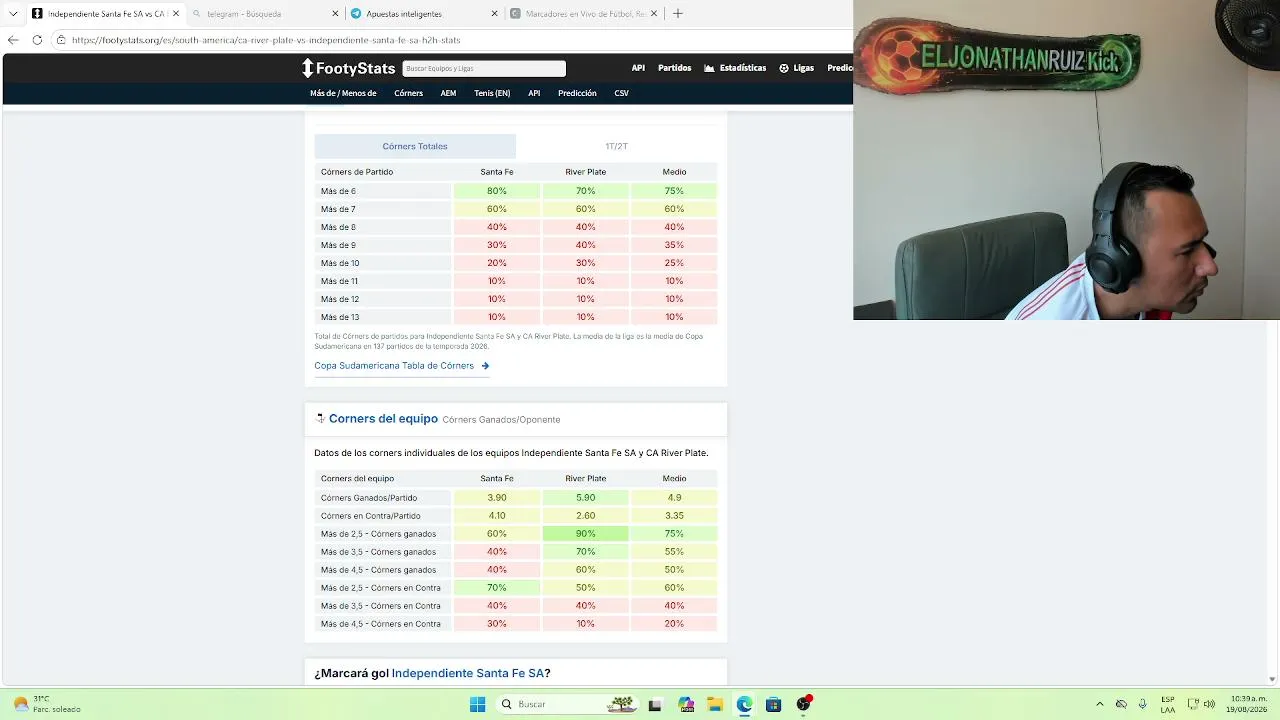Open Más de / Menos de menu
This screenshot has height=720, width=1280.
[x=343, y=93]
